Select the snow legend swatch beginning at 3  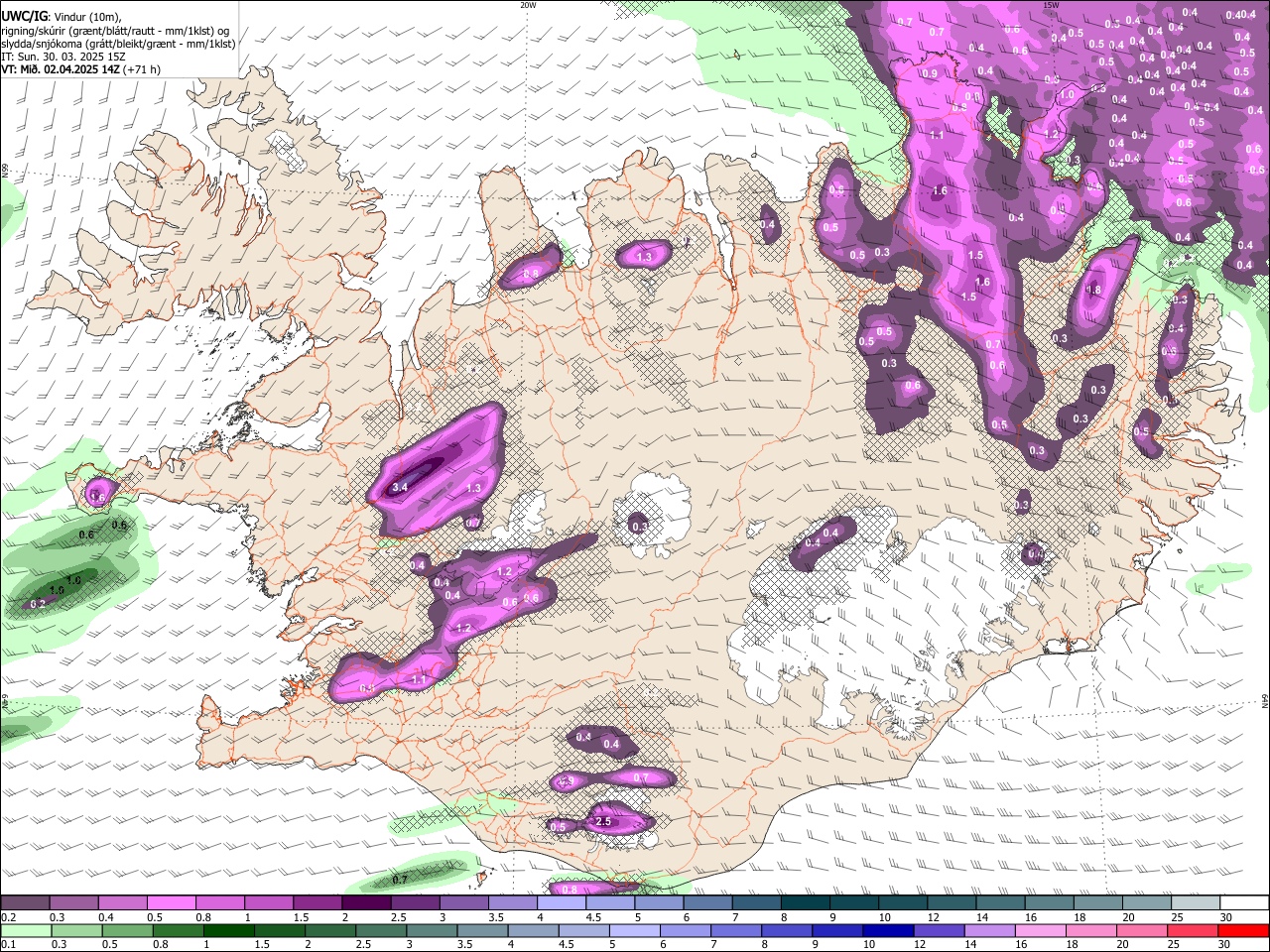tap(462, 903)
